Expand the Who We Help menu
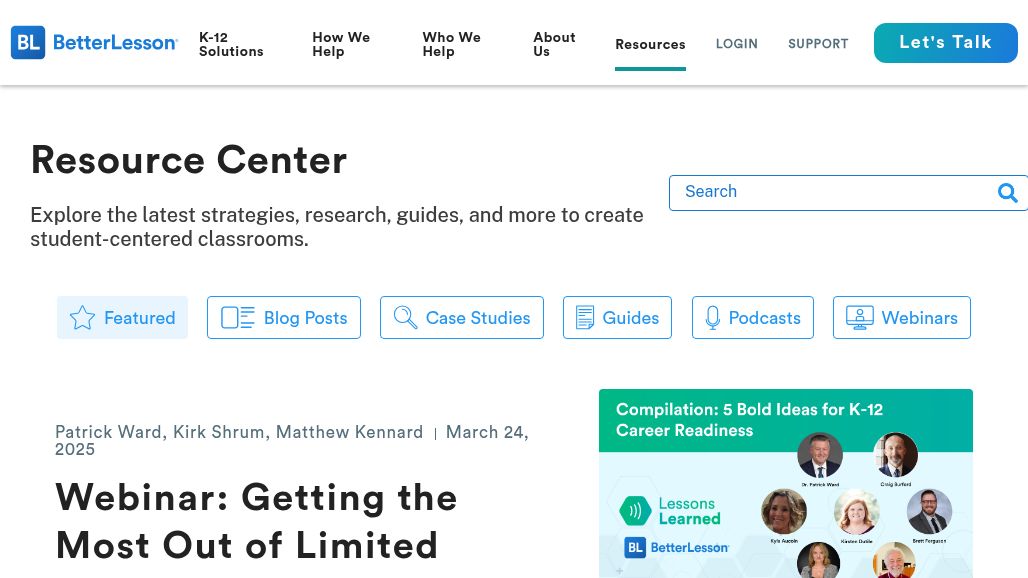Screen dimensions: 1028x578 tap(452, 45)
